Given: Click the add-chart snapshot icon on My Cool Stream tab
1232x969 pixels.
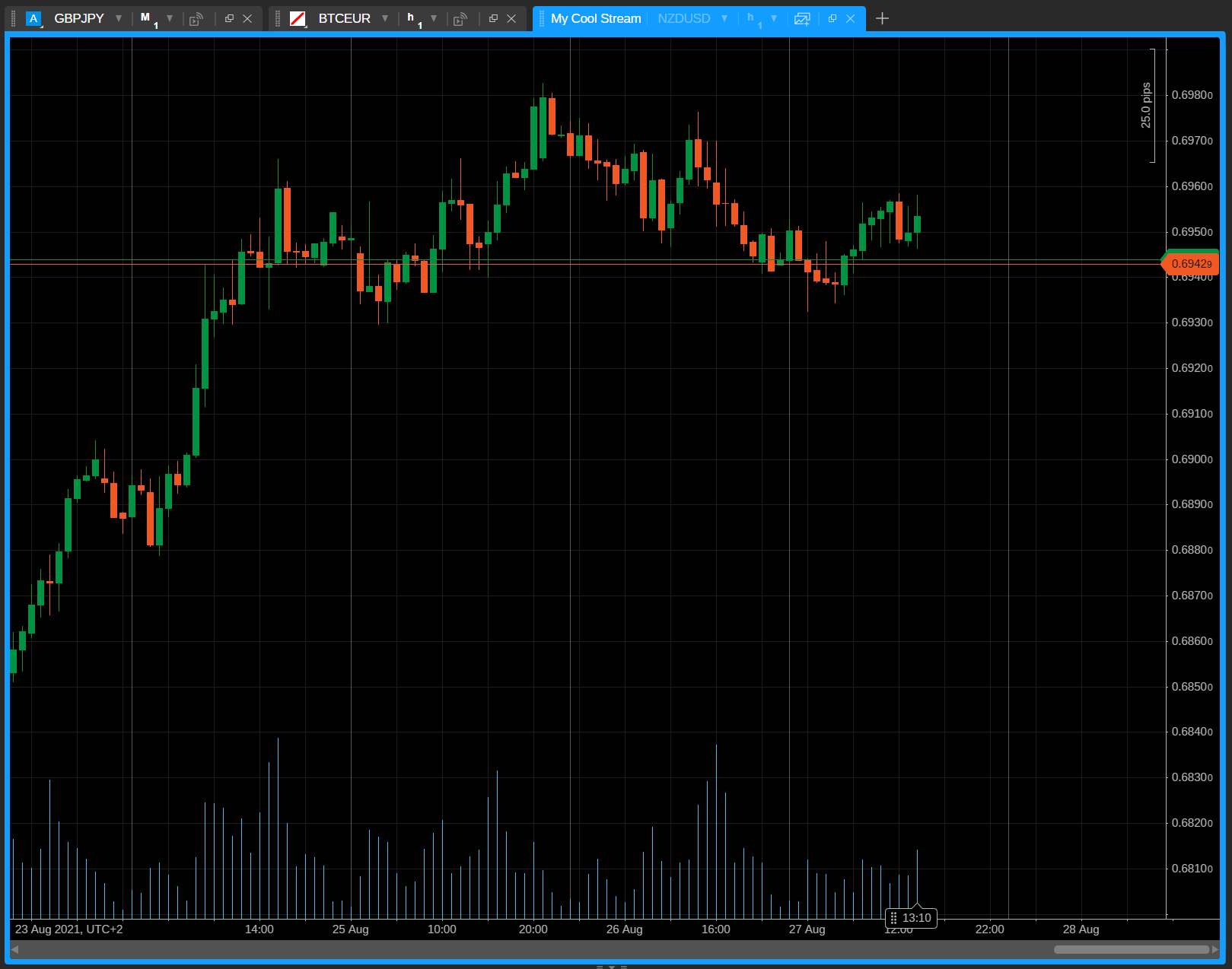Looking at the screenshot, I should pyautogui.click(x=802, y=18).
